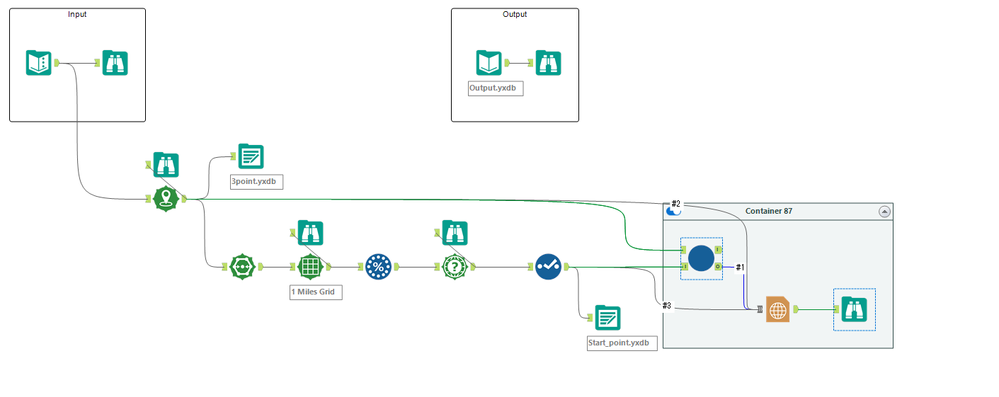Click the orange globe Report Map tool

pyautogui.click(x=778, y=310)
